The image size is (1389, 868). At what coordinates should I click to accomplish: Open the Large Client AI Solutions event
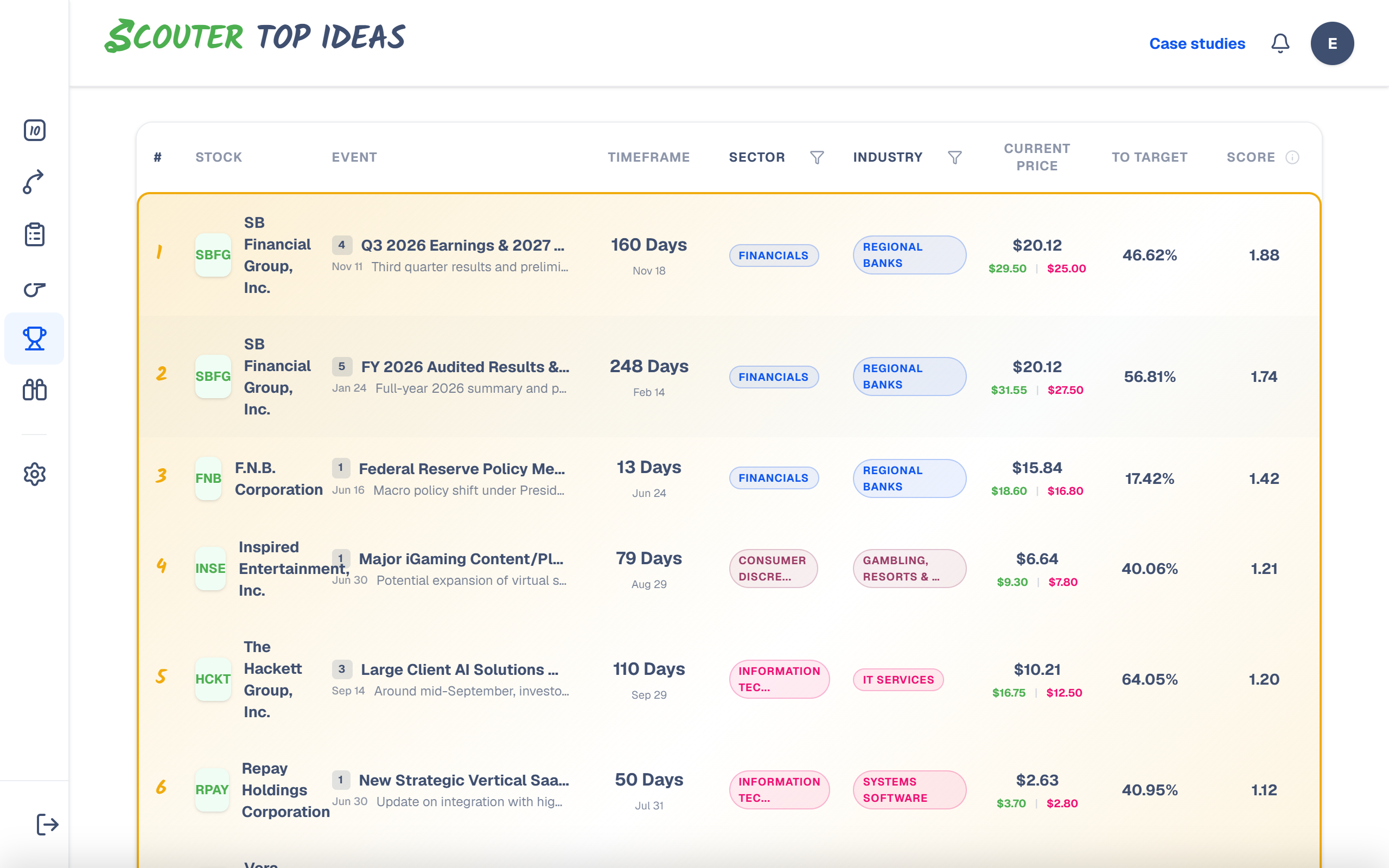(x=459, y=669)
